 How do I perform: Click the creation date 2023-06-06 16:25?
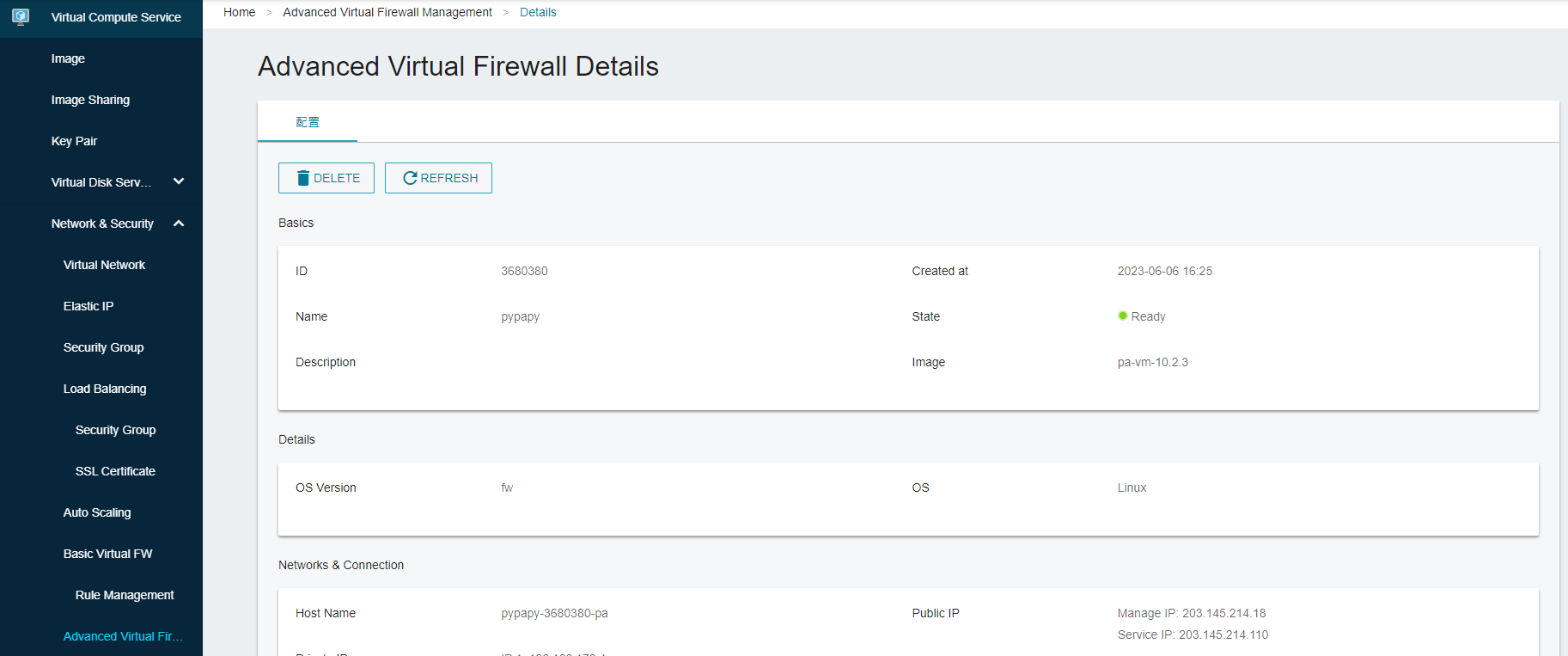(x=1165, y=271)
